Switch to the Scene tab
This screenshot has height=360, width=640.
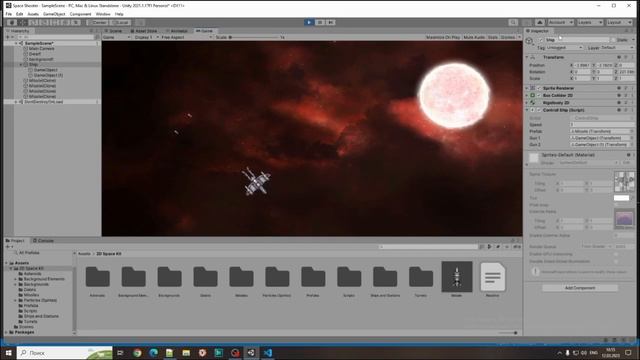113,31
